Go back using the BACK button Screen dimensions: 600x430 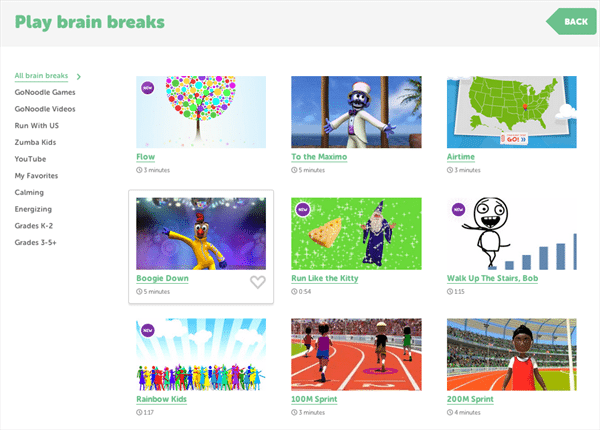(571, 21)
